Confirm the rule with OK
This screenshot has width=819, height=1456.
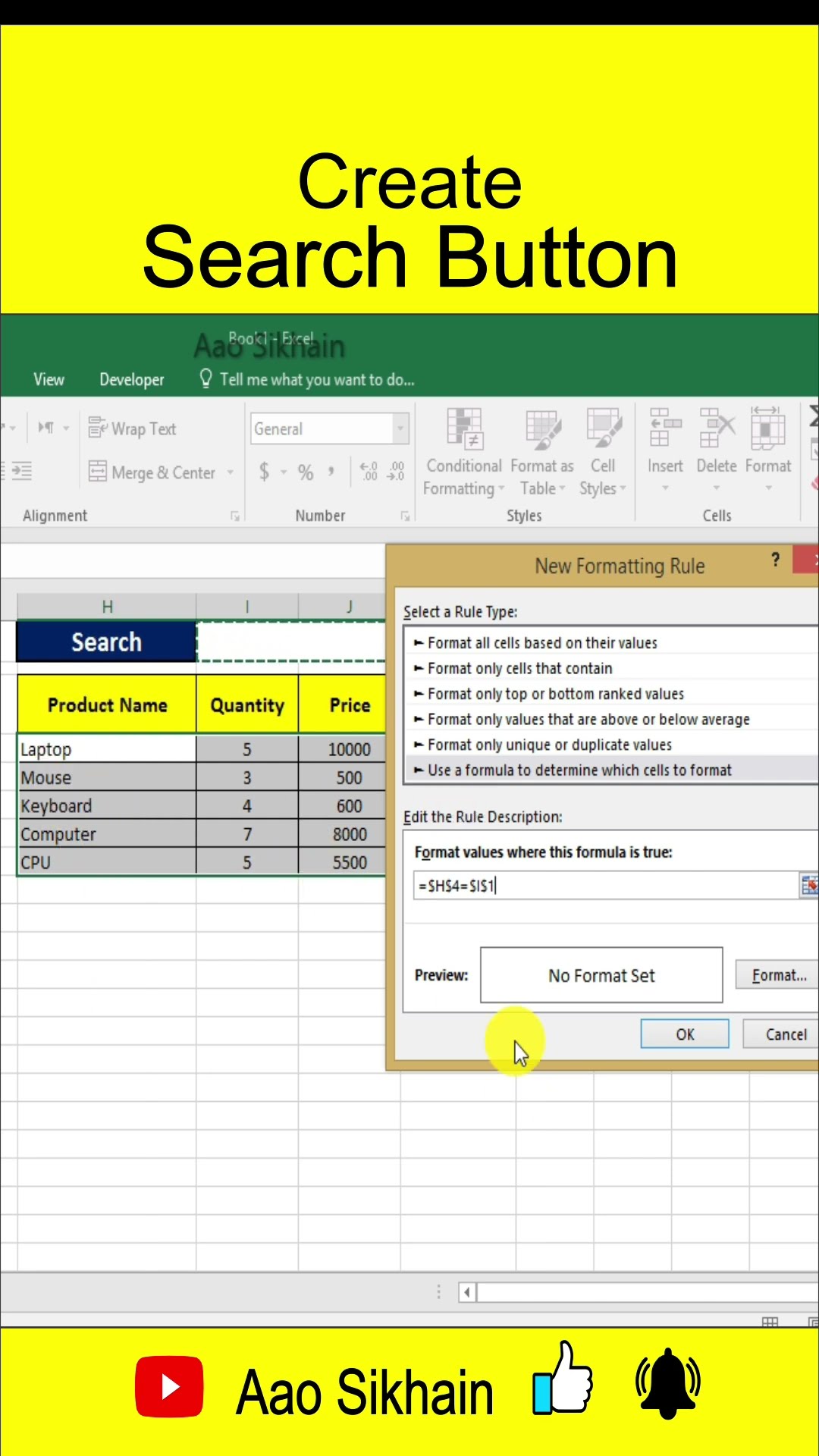coord(685,1034)
